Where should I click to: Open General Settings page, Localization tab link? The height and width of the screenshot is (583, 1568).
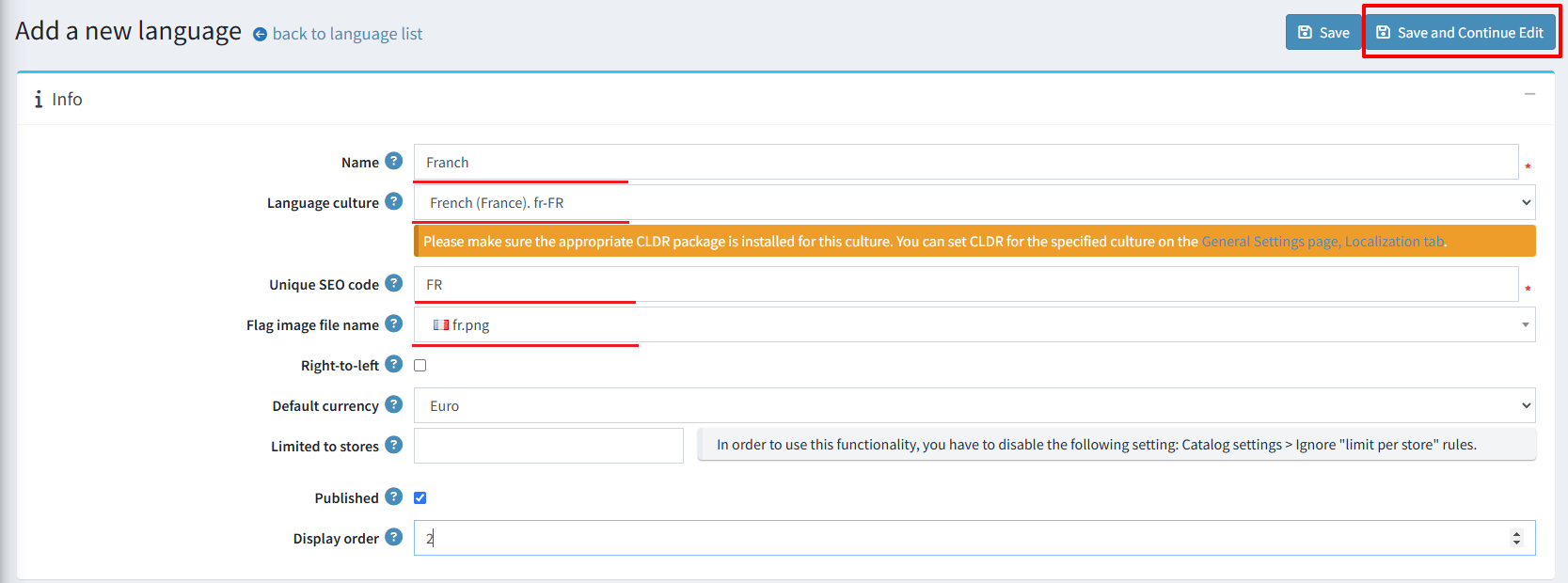tap(1323, 242)
